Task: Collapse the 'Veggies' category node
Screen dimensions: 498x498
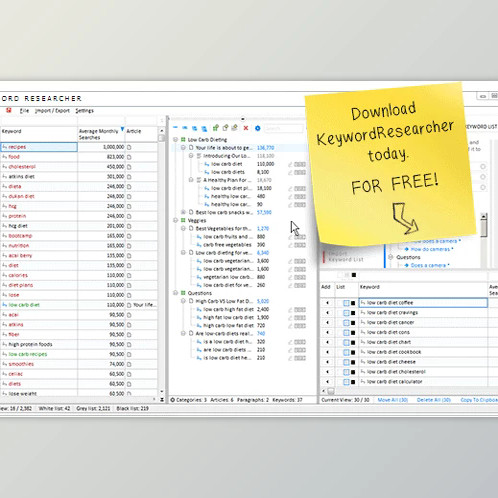Action: coord(175,220)
